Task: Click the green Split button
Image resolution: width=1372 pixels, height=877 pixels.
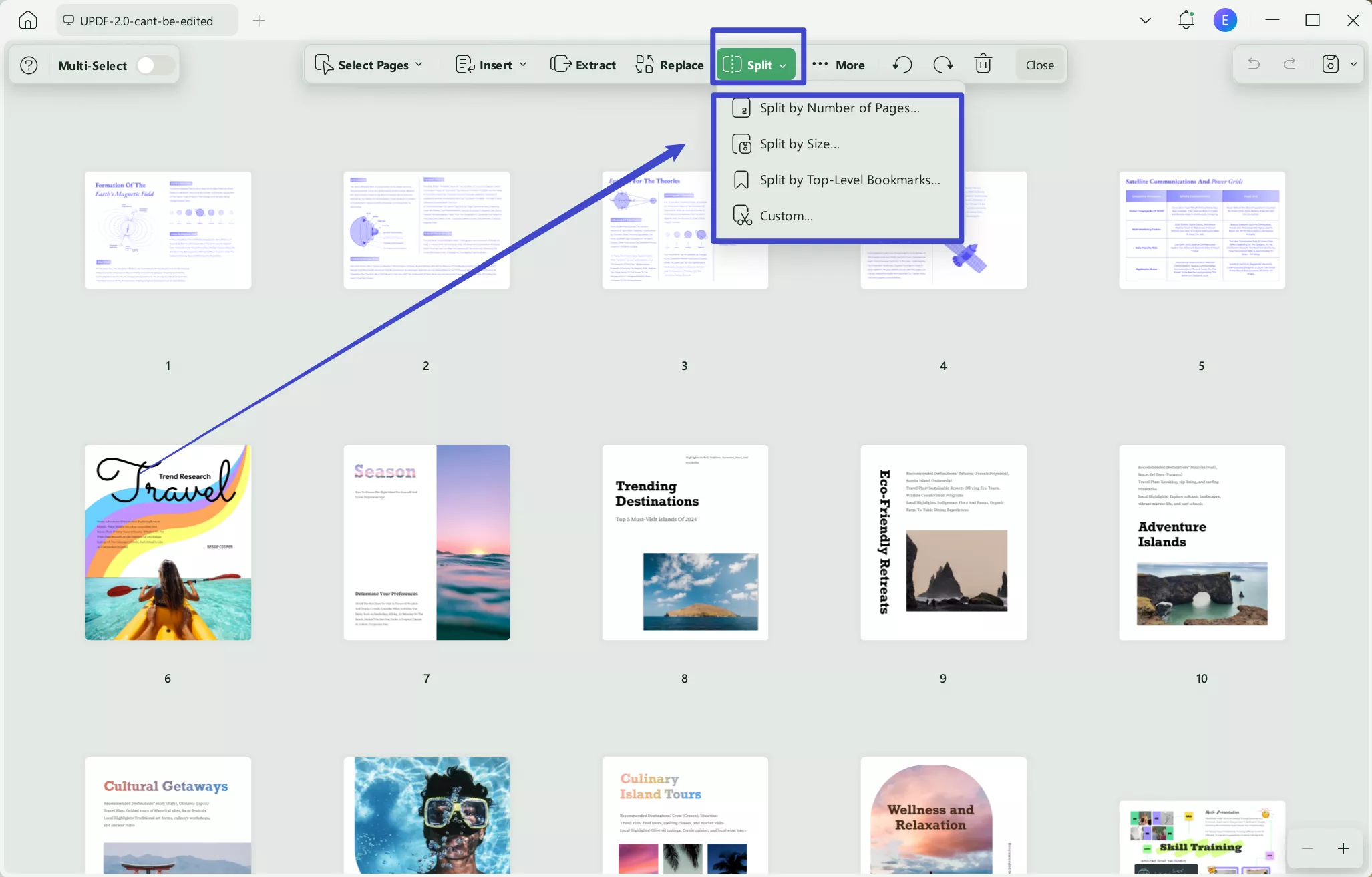Action: point(755,64)
